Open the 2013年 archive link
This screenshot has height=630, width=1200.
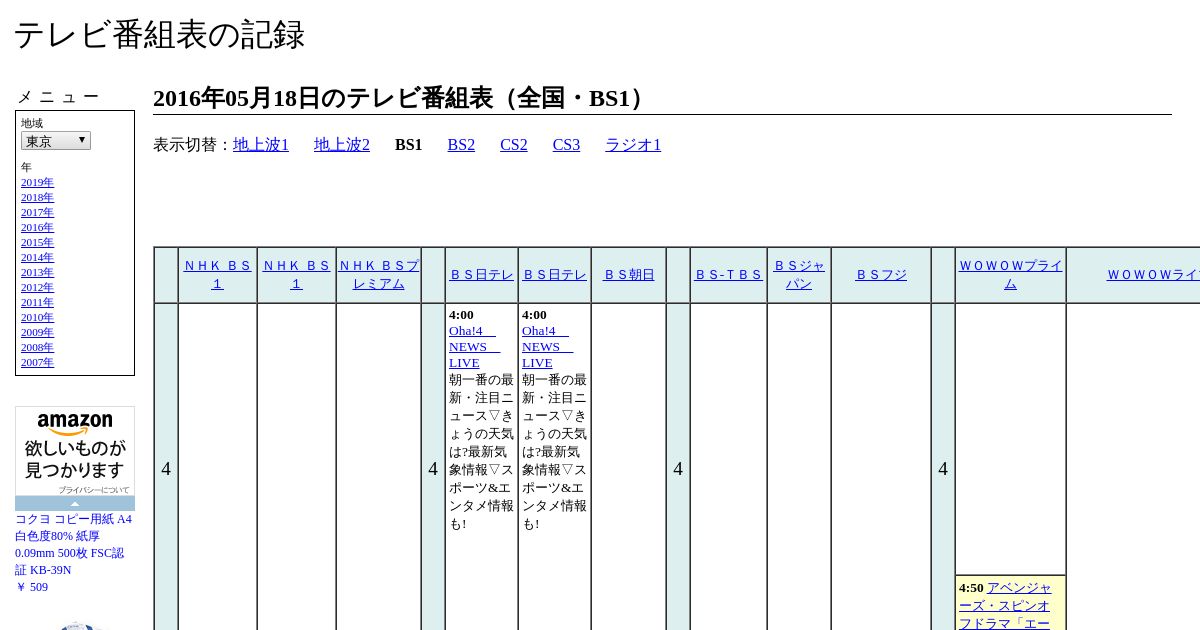pos(37,273)
